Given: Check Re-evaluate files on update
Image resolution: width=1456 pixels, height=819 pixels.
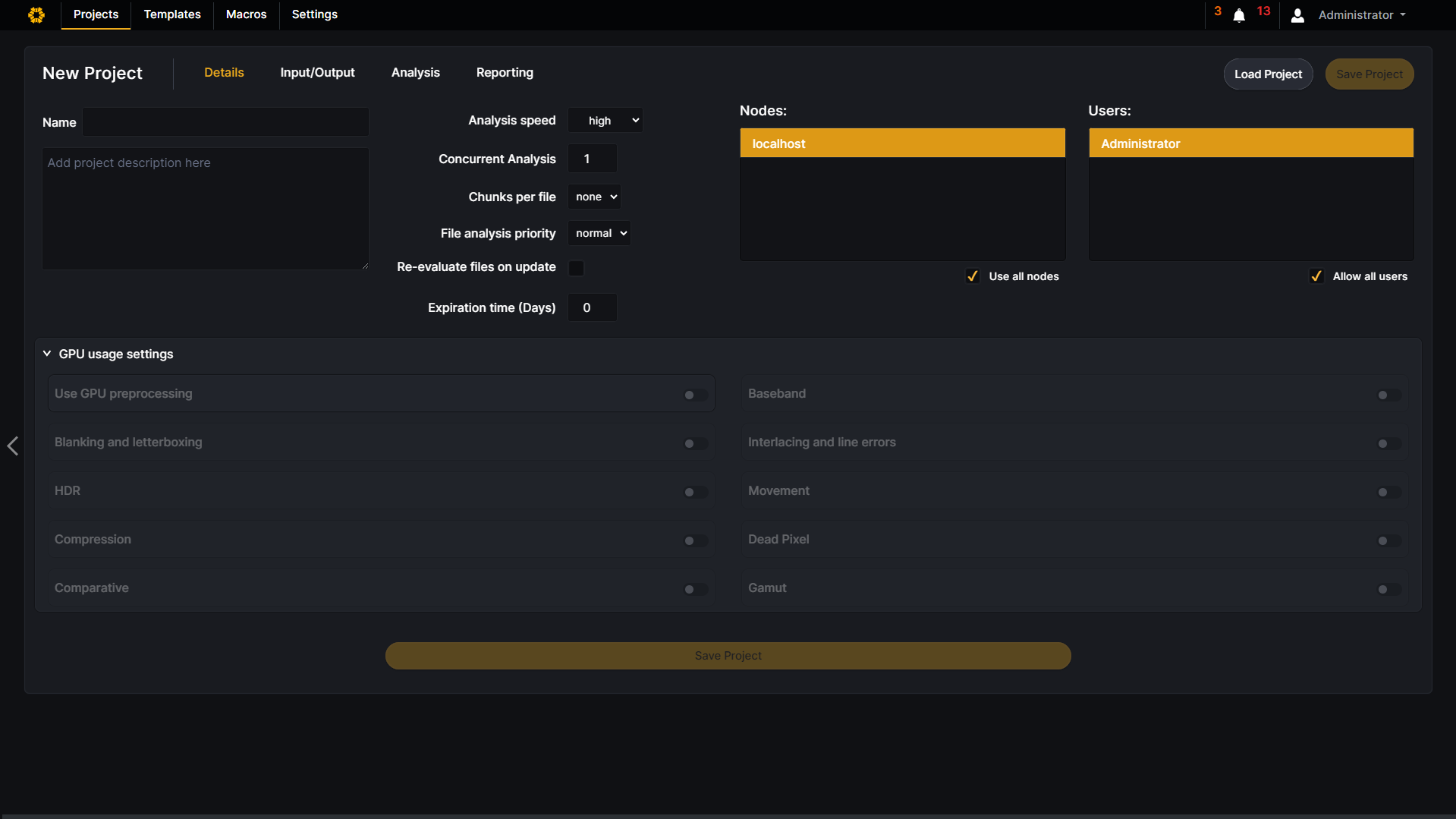Looking at the screenshot, I should pos(576,268).
